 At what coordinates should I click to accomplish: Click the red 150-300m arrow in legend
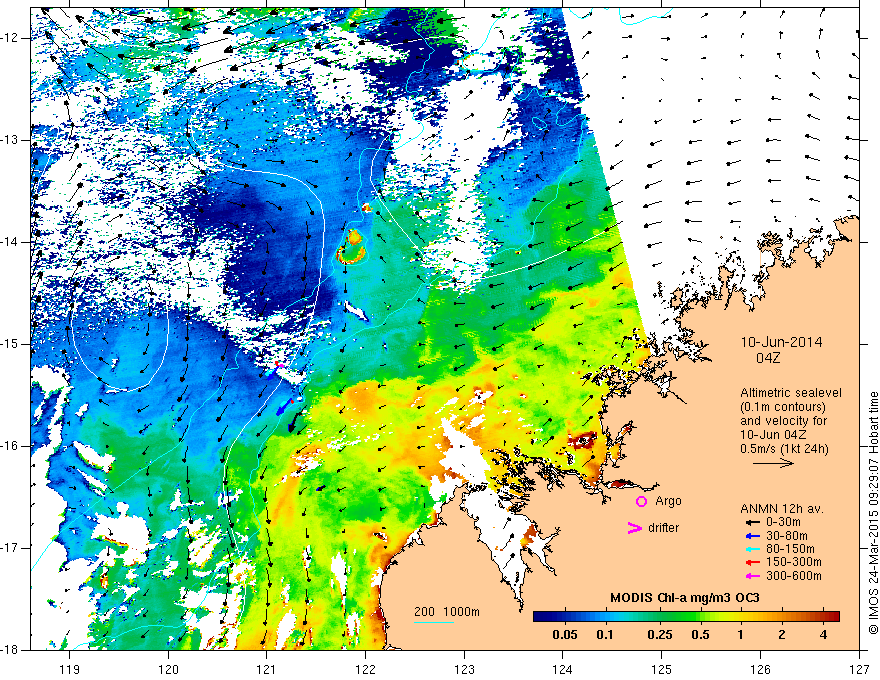[x=751, y=562]
